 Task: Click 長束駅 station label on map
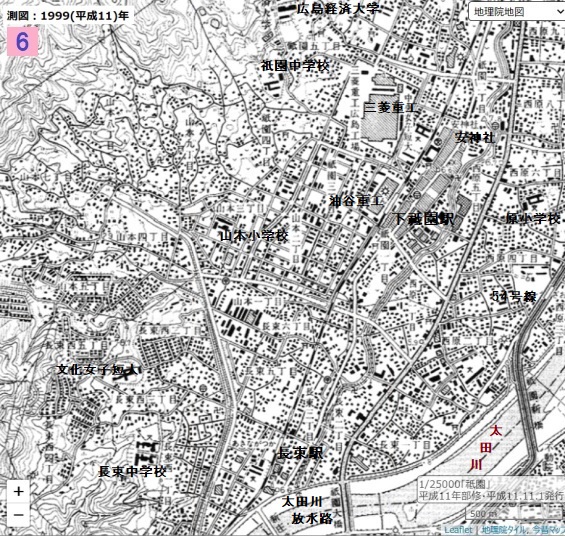click(300, 453)
